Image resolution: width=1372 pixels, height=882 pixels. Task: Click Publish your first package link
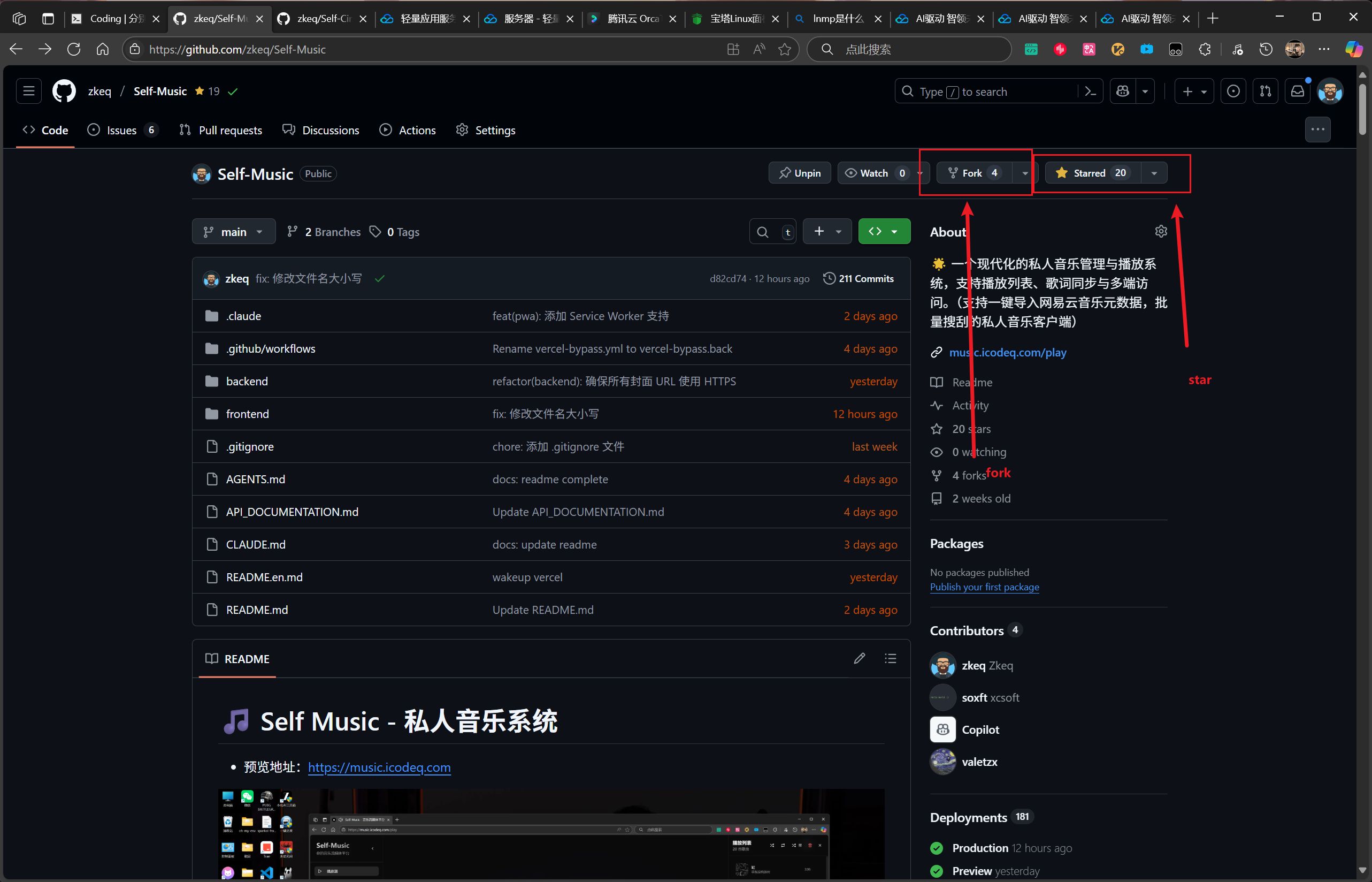(x=984, y=587)
